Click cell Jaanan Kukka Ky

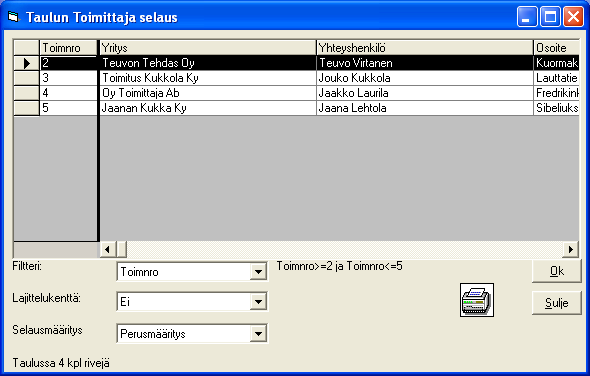pos(208,108)
